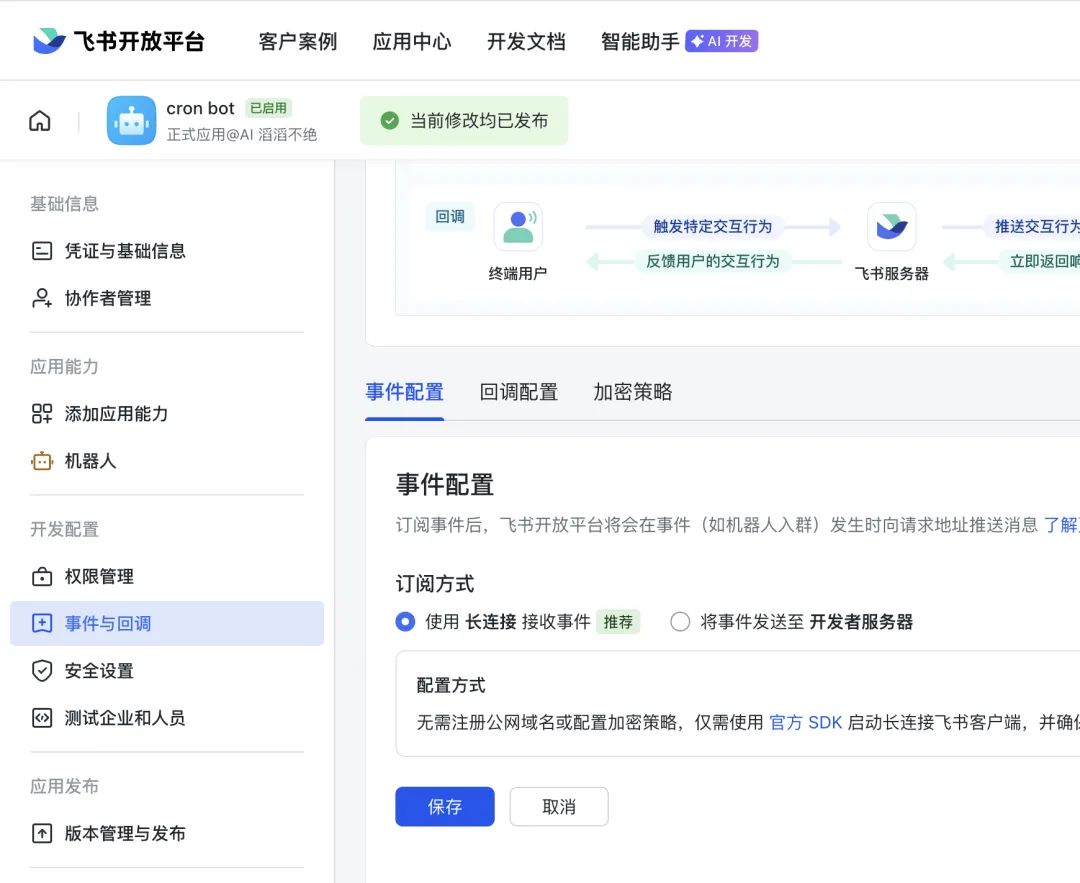
Task: Click the 应用能力 section heading
Action: [64, 366]
